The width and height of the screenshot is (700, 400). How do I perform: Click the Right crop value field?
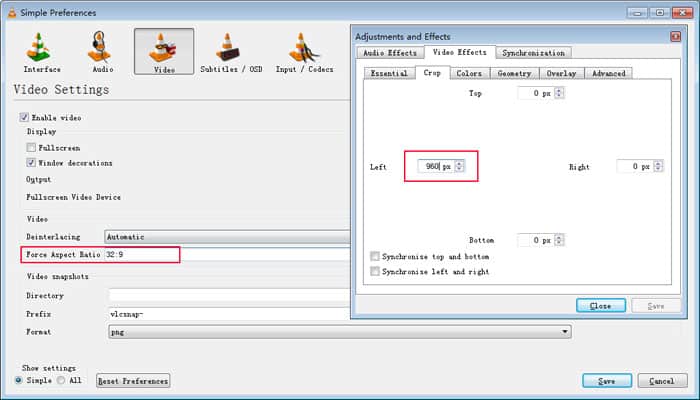coord(635,166)
